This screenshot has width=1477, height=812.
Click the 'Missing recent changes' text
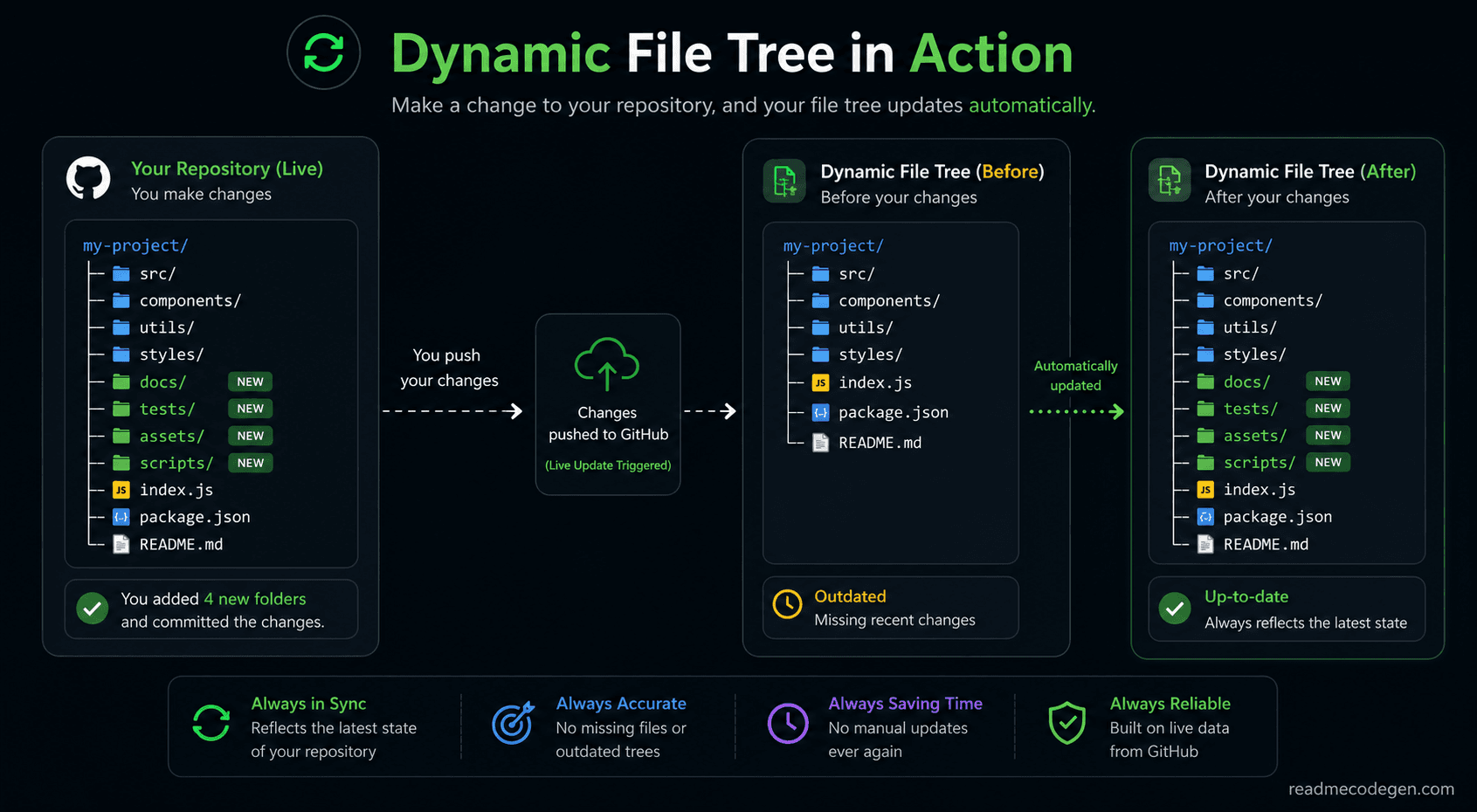(x=894, y=620)
